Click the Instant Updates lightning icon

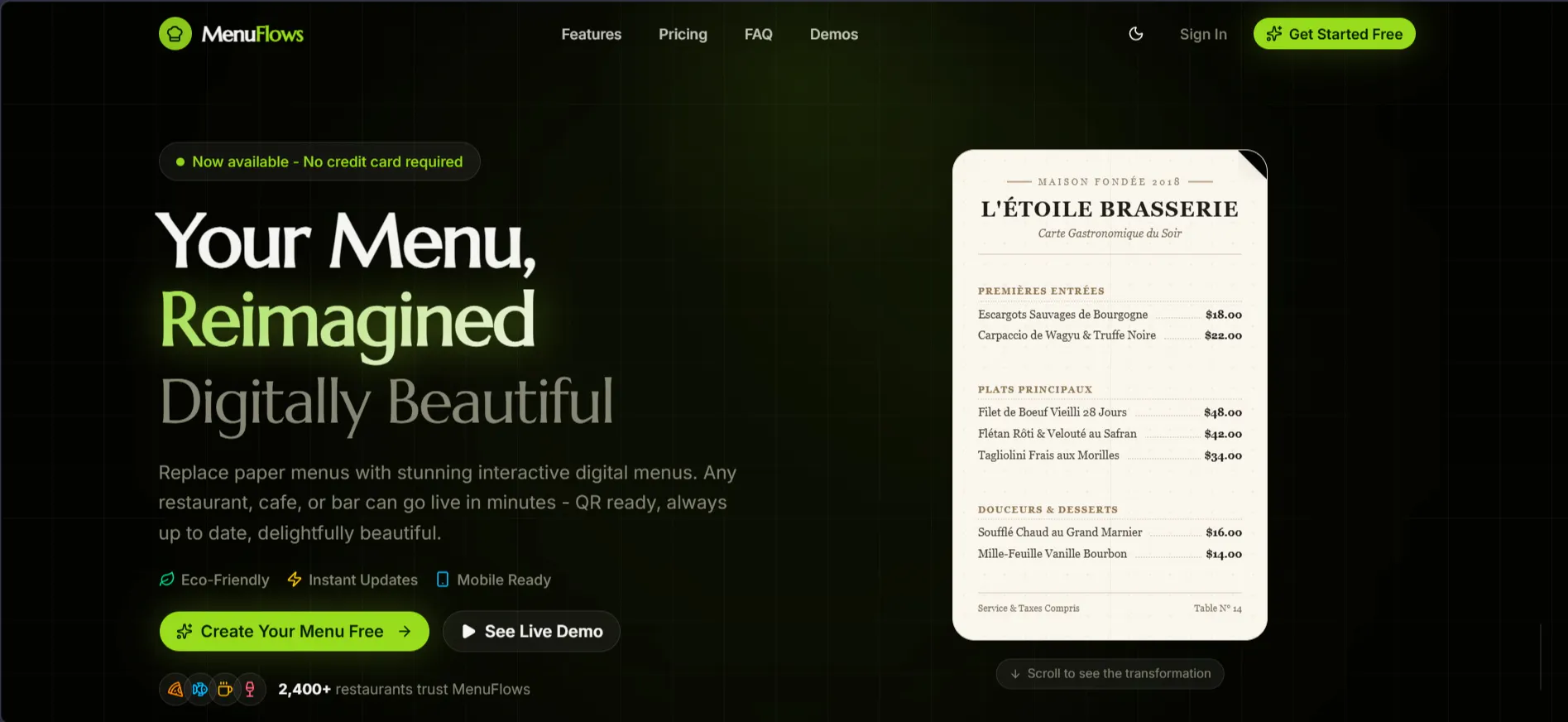tap(295, 580)
